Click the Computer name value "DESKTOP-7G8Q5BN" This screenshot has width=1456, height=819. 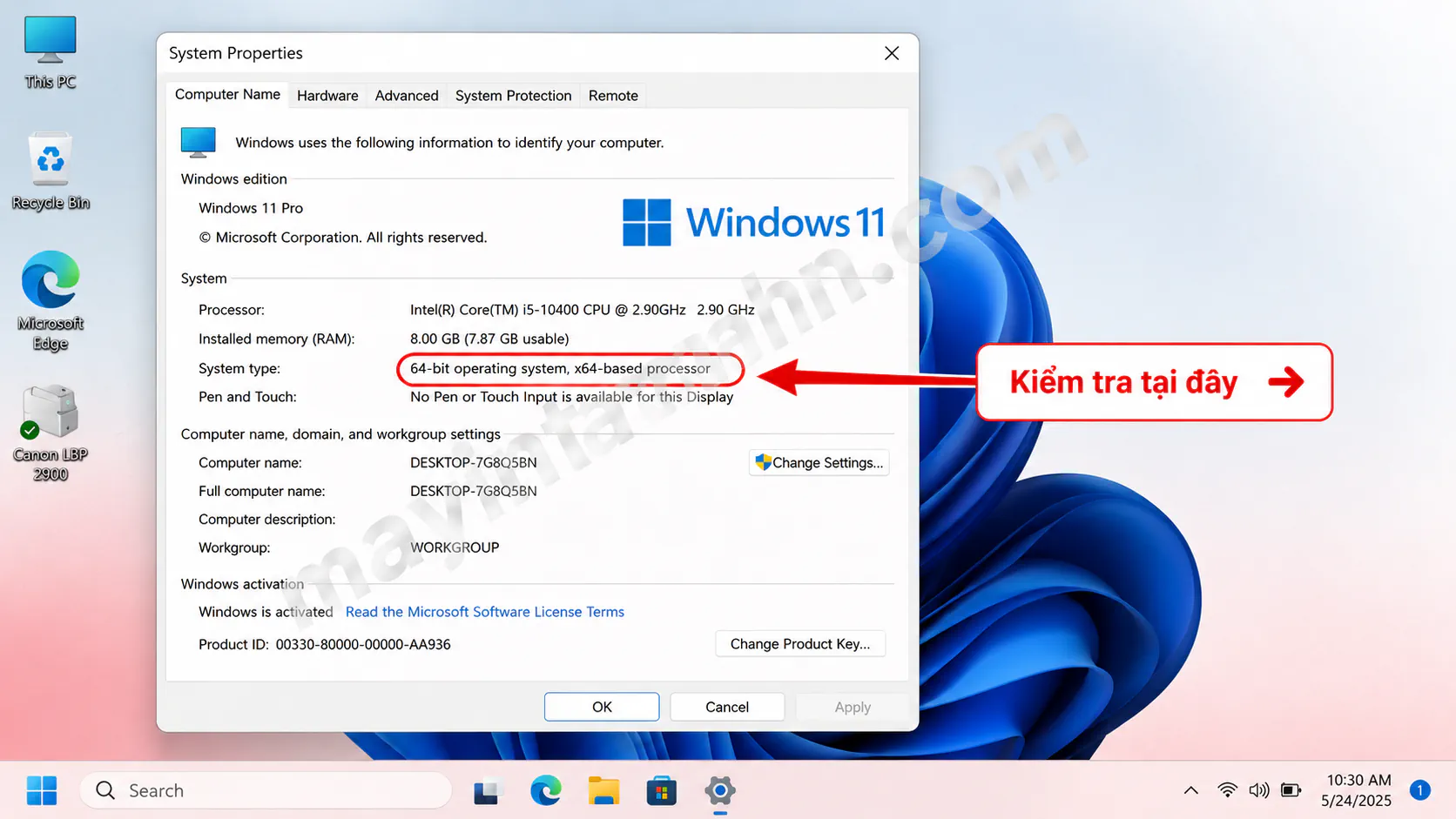pyautogui.click(x=474, y=463)
